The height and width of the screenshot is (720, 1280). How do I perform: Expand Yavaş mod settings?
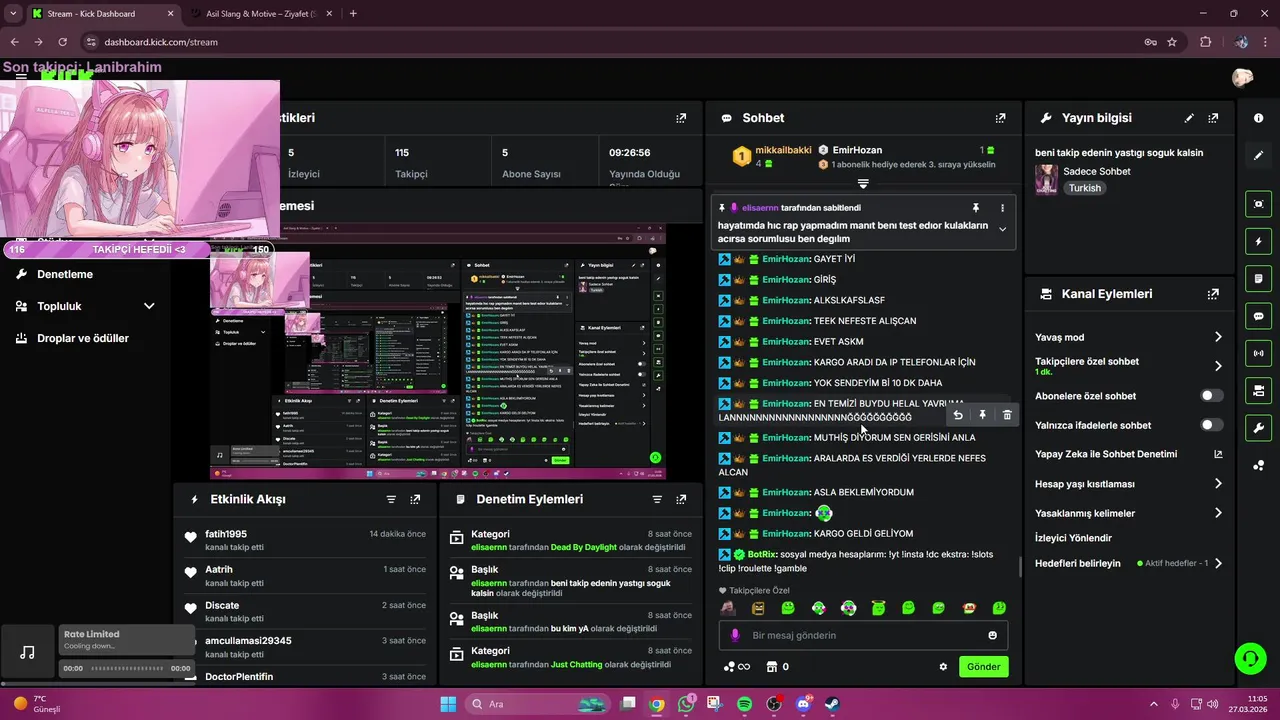1218,337
